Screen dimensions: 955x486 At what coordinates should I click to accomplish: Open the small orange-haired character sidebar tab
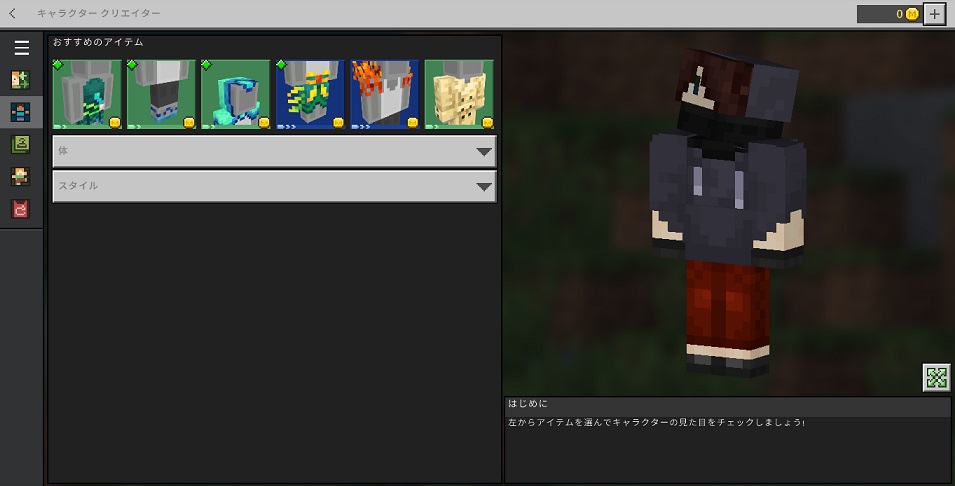[20, 177]
